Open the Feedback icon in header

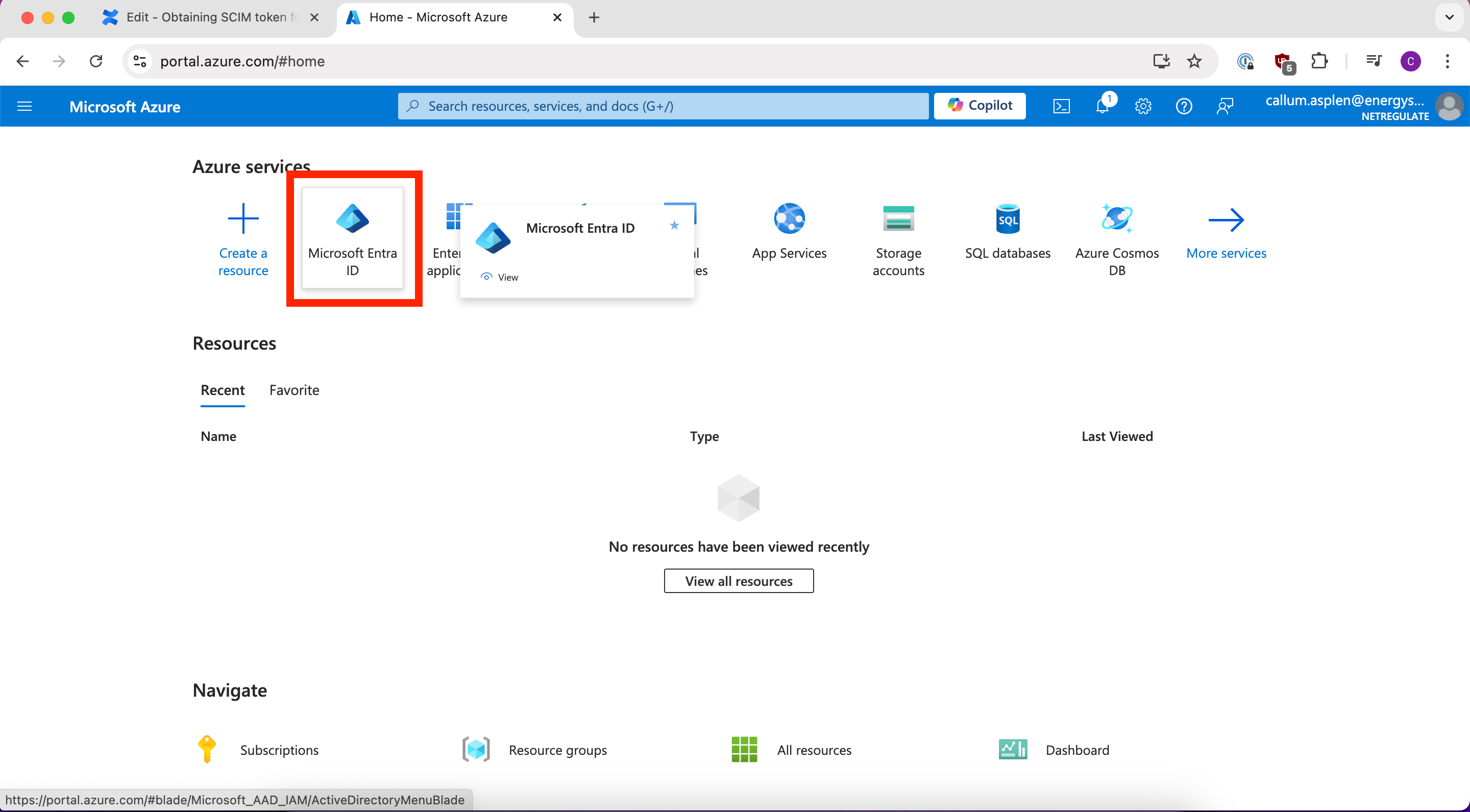1225,106
